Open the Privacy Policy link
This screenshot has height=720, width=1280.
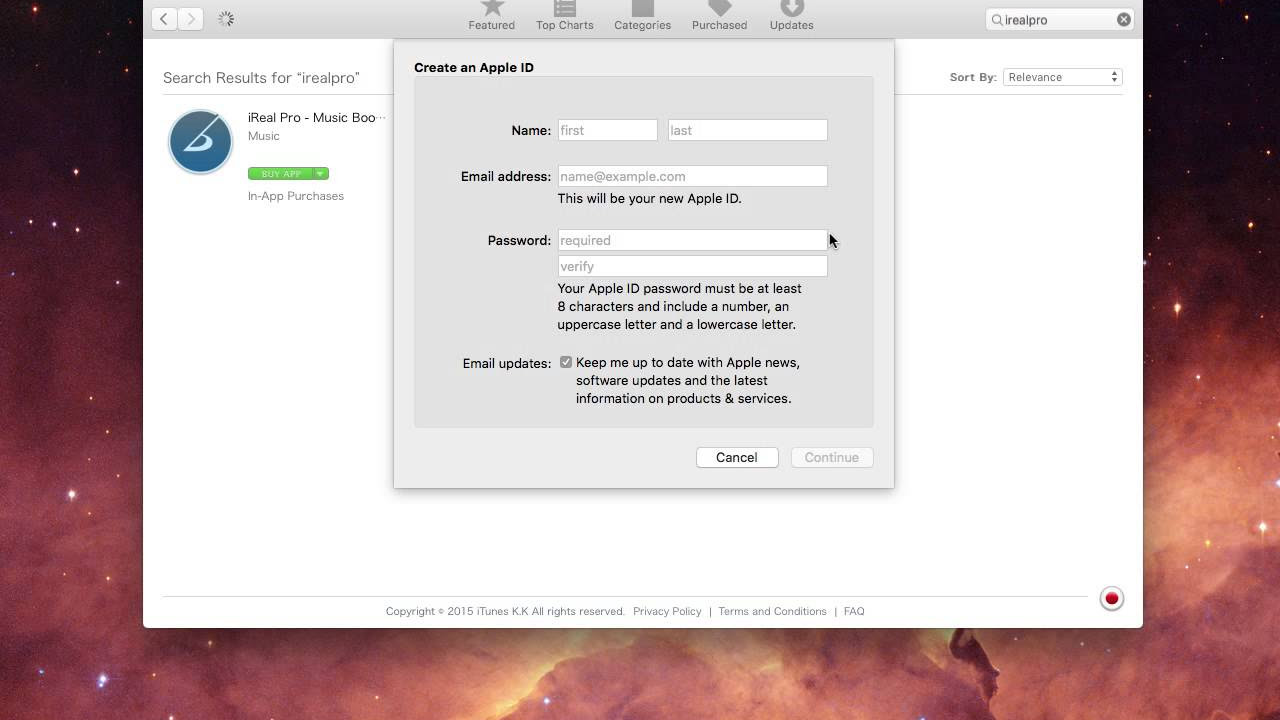[x=667, y=611]
